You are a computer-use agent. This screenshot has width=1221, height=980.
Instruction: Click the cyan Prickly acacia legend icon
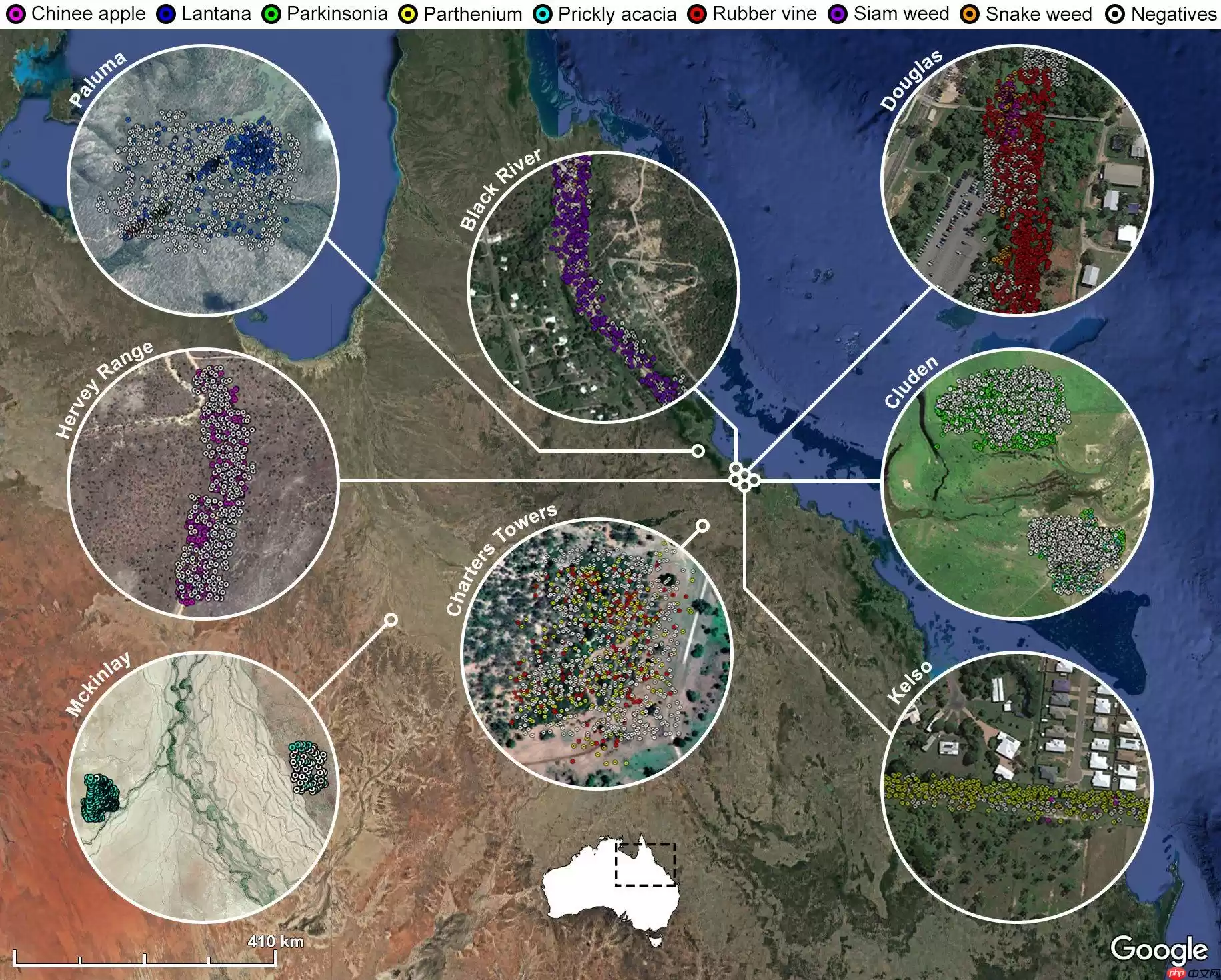tap(543, 14)
